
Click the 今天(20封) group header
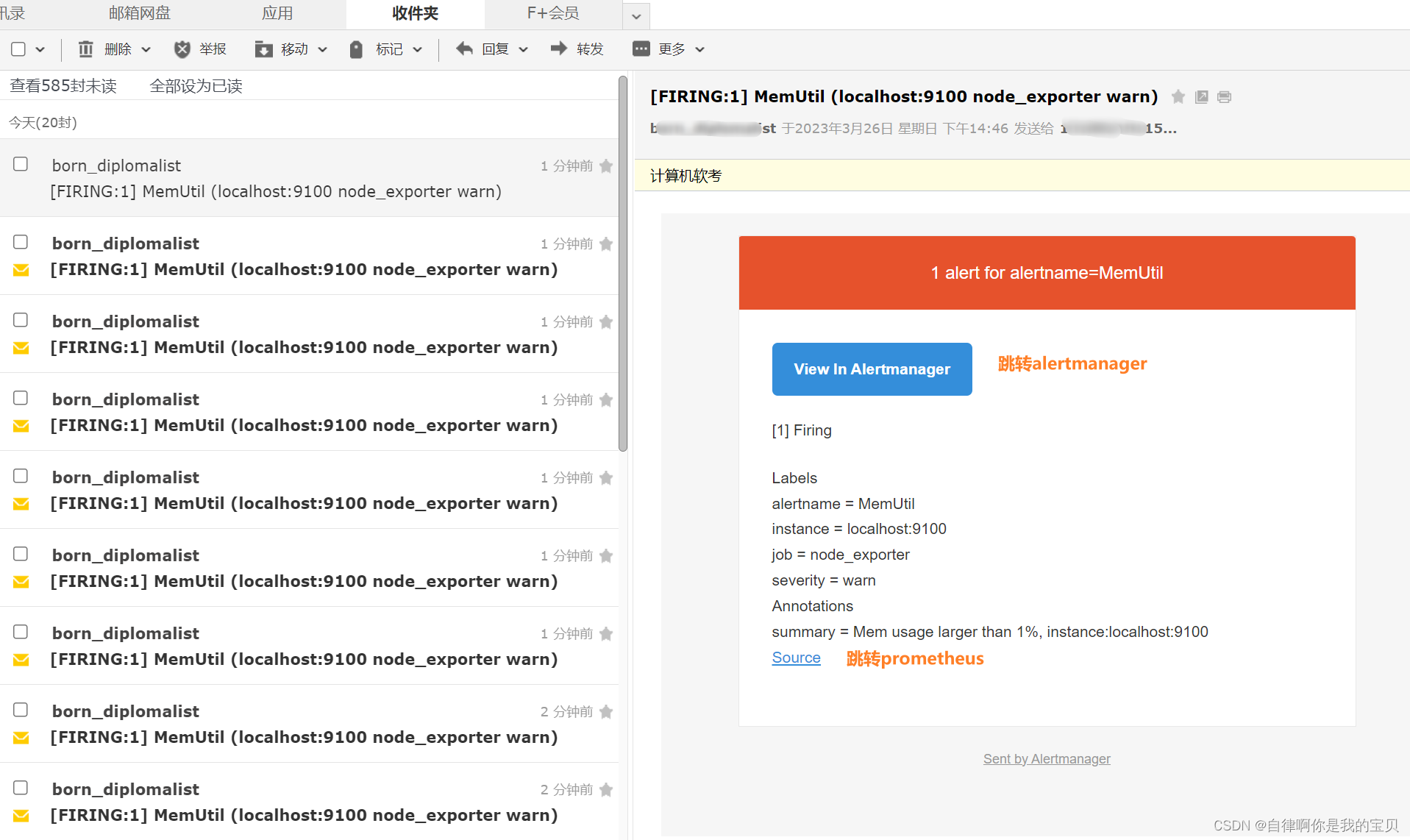click(x=43, y=122)
